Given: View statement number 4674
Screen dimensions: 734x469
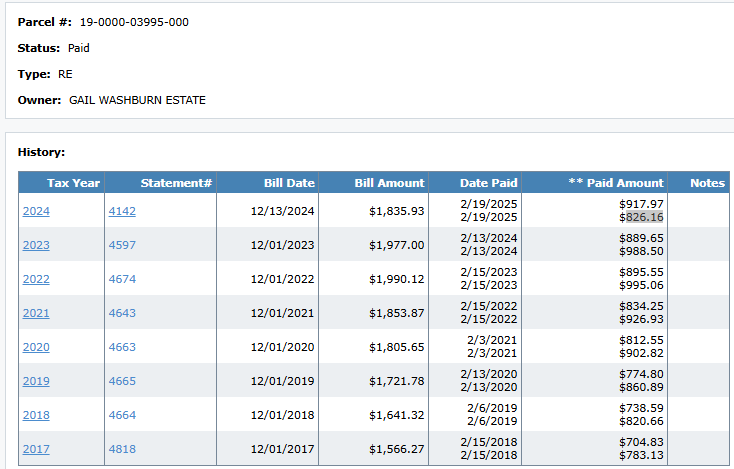Looking at the screenshot, I should (x=122, y=279).
